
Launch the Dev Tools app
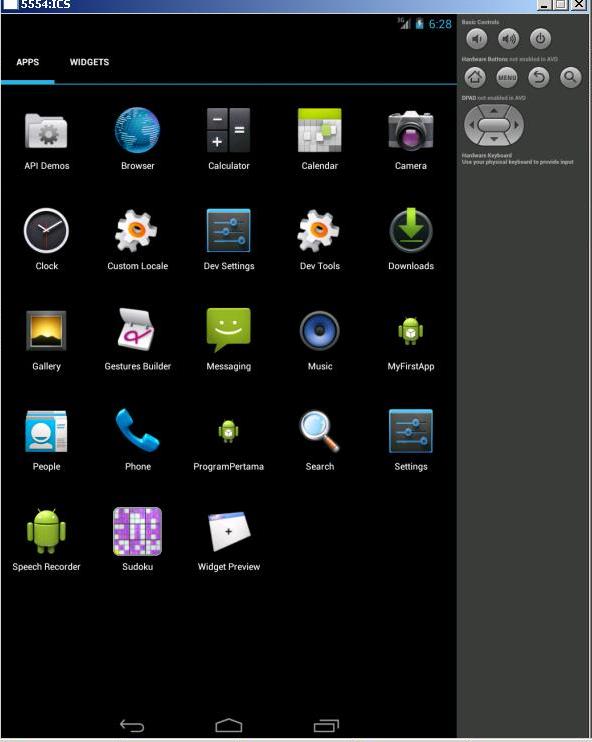click(319, 239)
